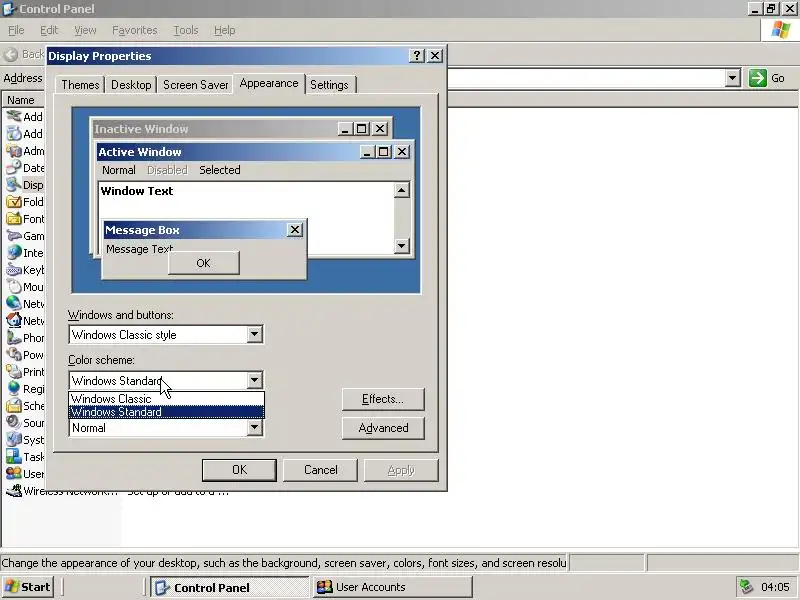
Task: Click the preview window scroll down arrow
Action: [402, 245]
